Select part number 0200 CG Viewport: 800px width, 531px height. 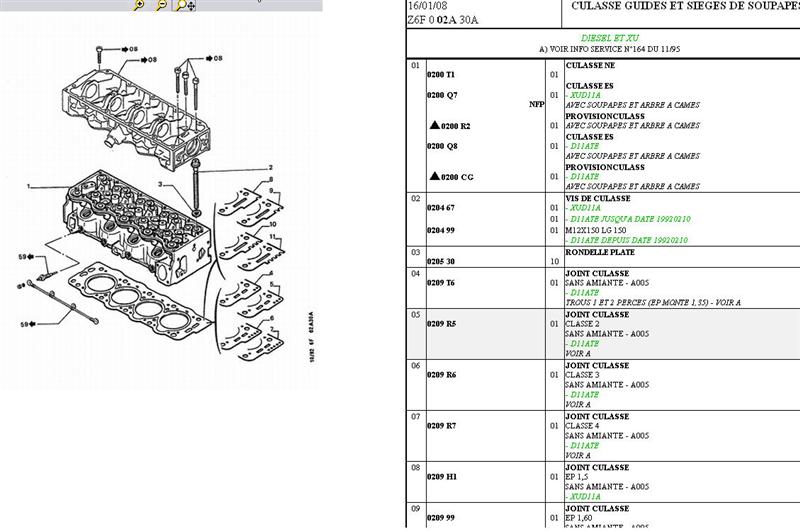[457, 177]
